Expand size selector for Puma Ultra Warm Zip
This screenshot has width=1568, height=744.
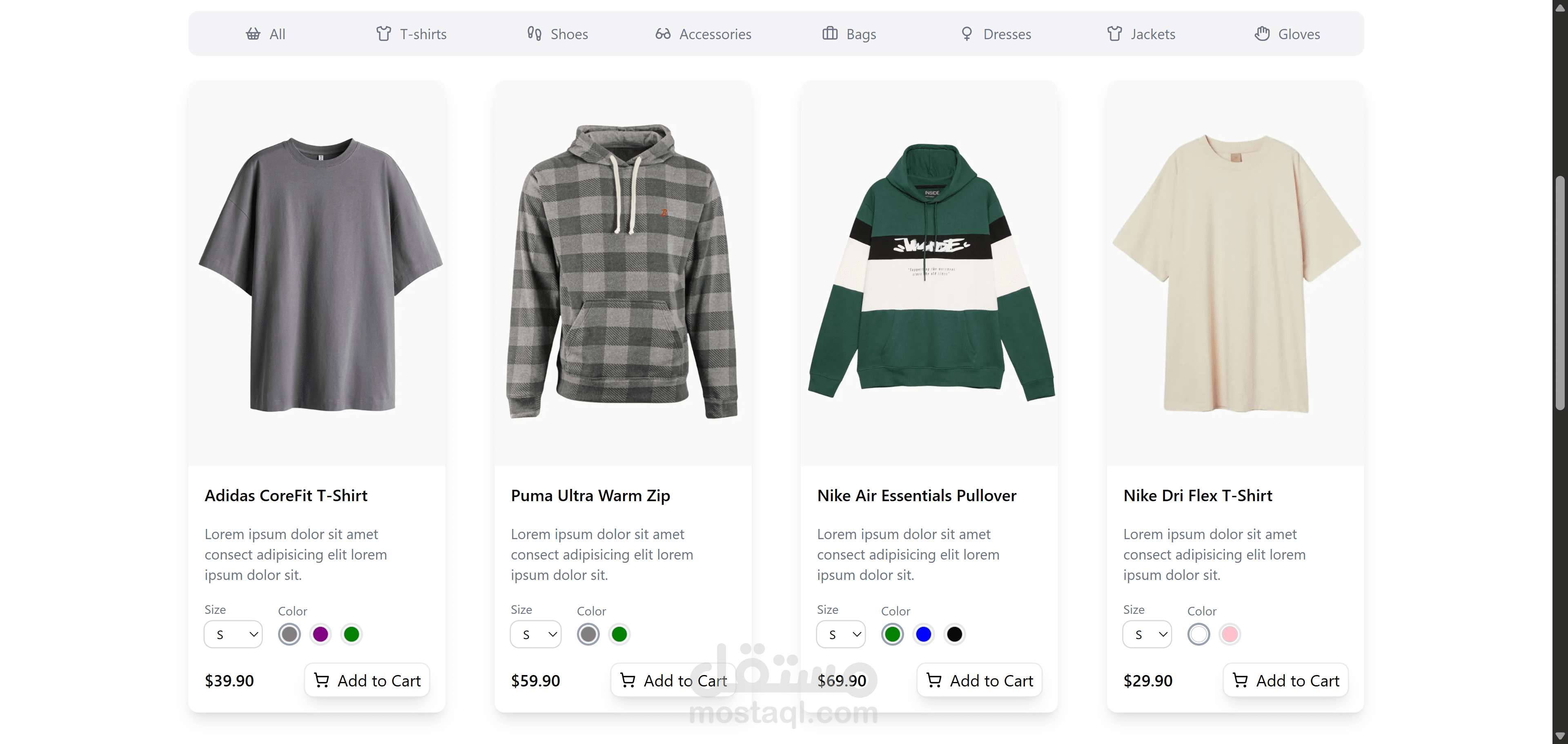click(536, 635)
